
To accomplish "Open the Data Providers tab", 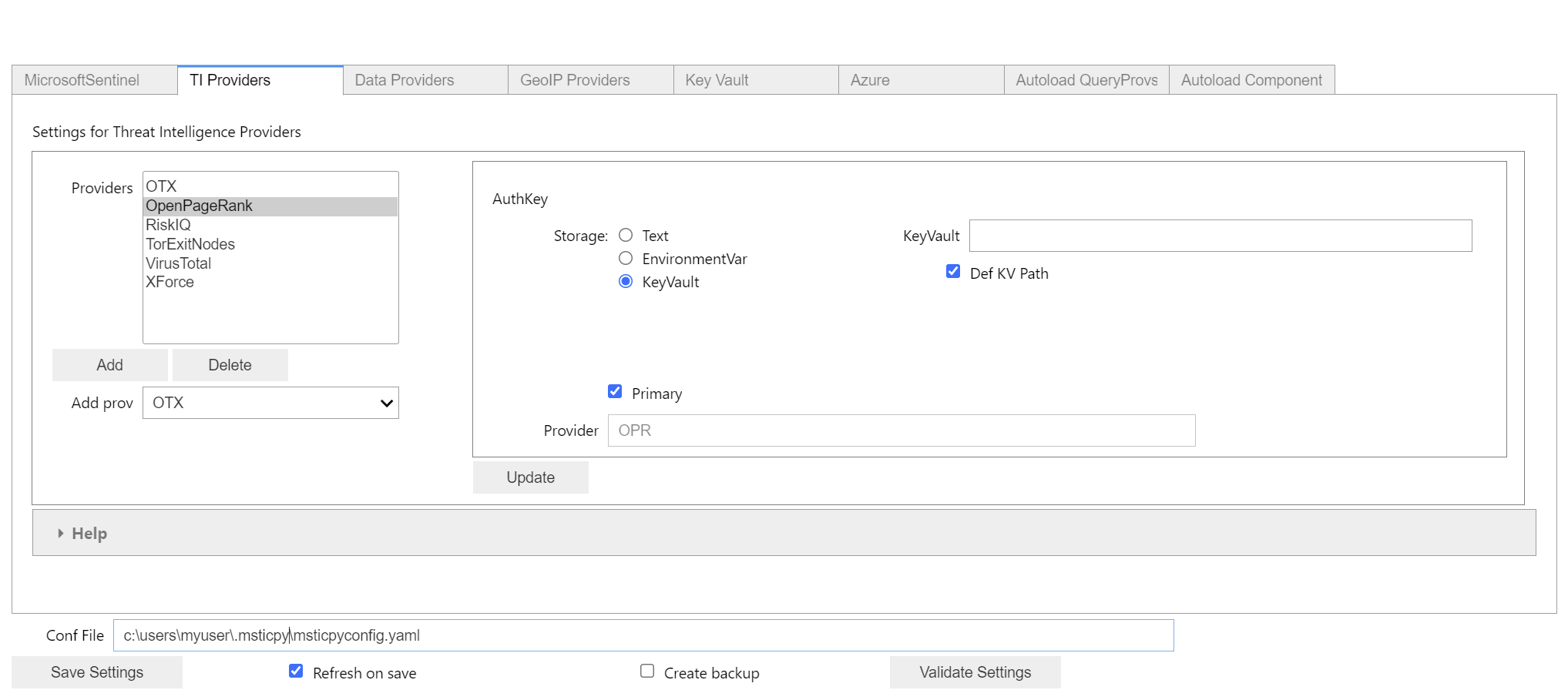I will [x=425, y=80].
